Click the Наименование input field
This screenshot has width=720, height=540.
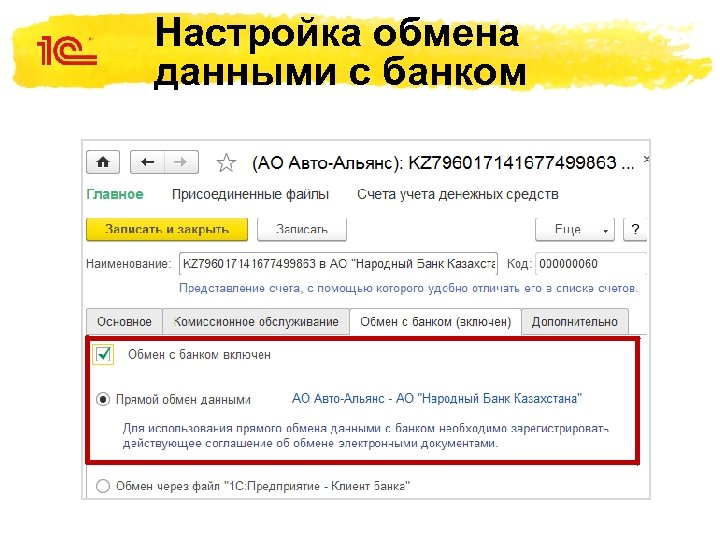pyautogui.click(x=338, y=264)
